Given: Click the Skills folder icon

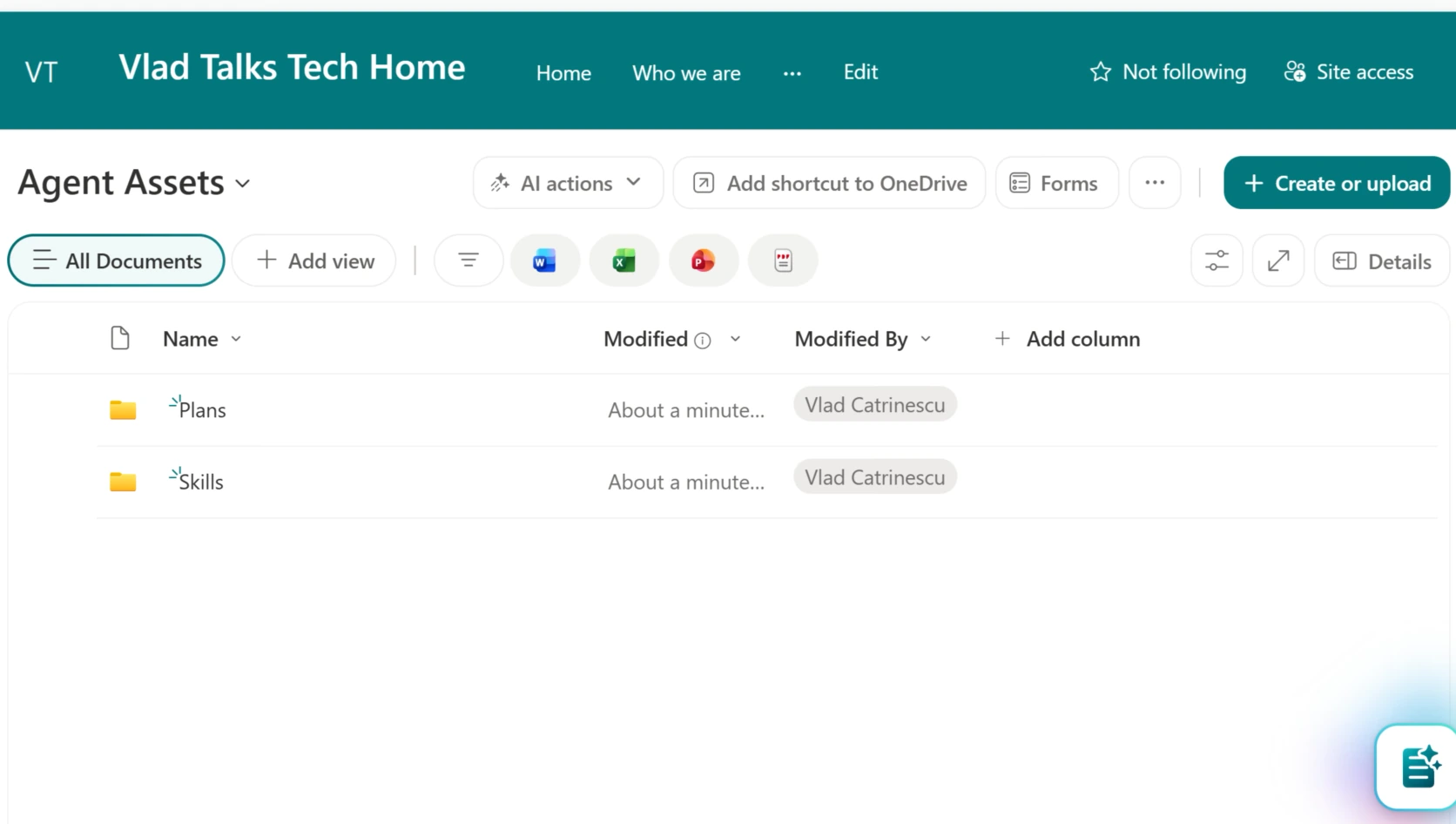Looking at the screenshot, I should (123, 482).
